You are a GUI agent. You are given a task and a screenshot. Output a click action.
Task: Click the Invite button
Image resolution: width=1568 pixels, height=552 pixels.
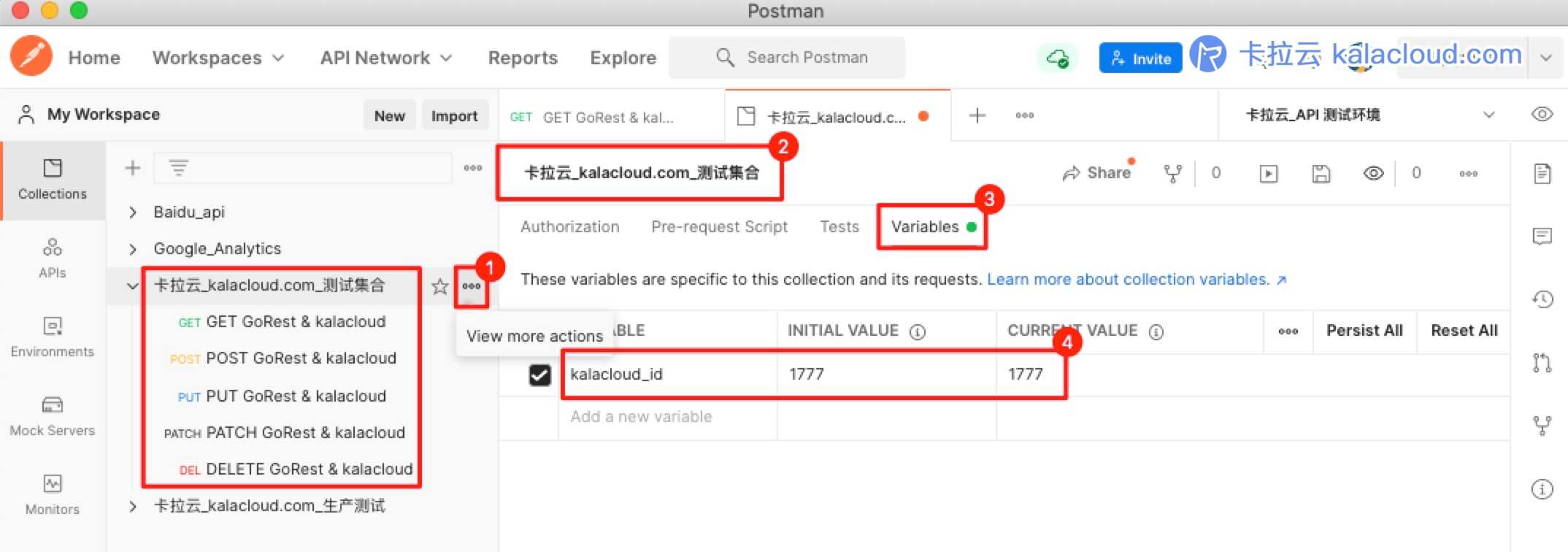coord(1140,58)
